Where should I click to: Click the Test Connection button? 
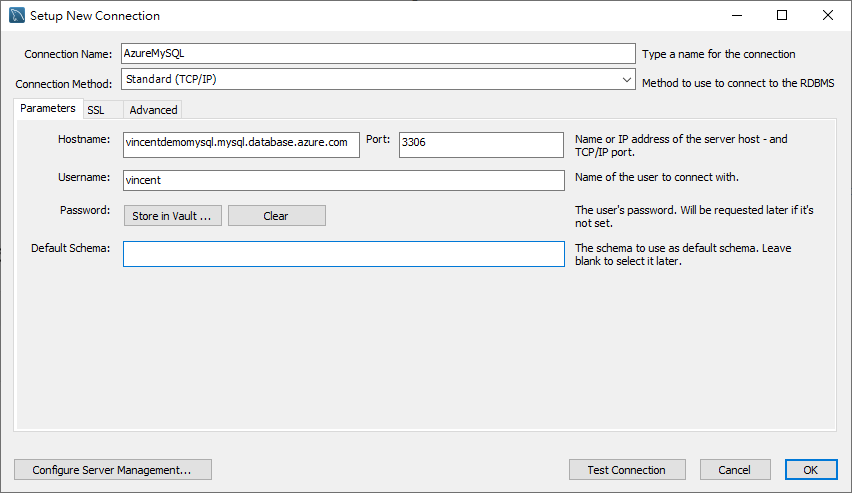(x=627, y=470)
